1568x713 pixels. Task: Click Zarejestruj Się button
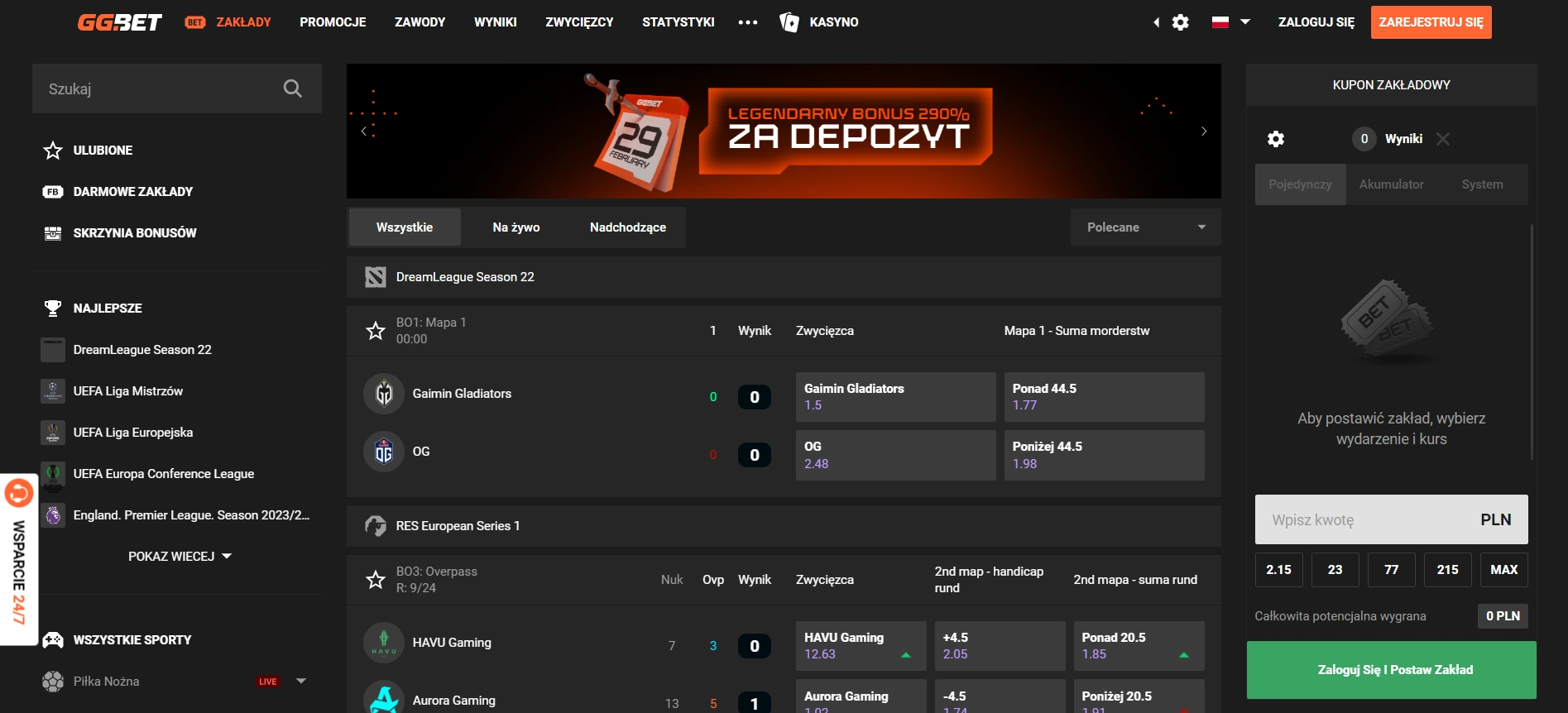1431,22
